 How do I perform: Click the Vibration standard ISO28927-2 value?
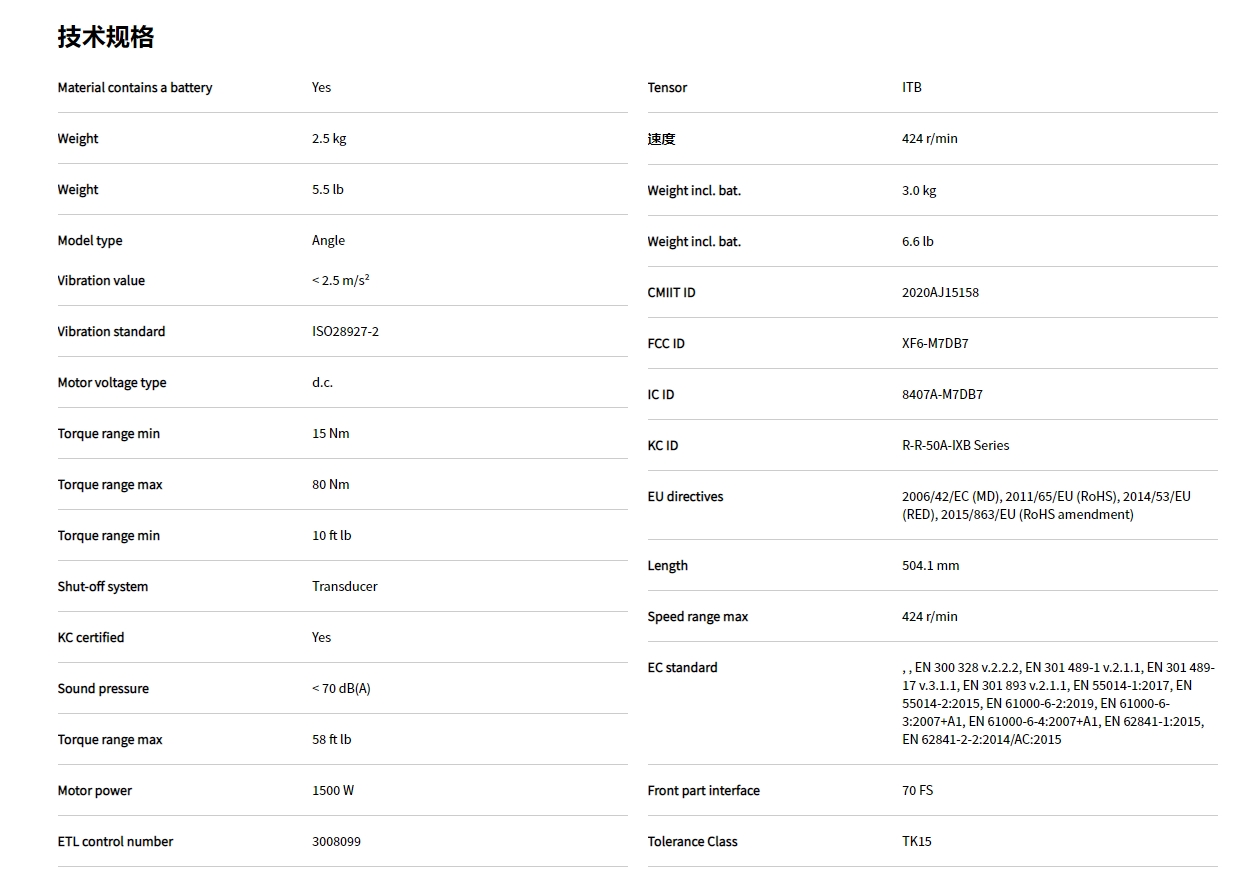345,331
